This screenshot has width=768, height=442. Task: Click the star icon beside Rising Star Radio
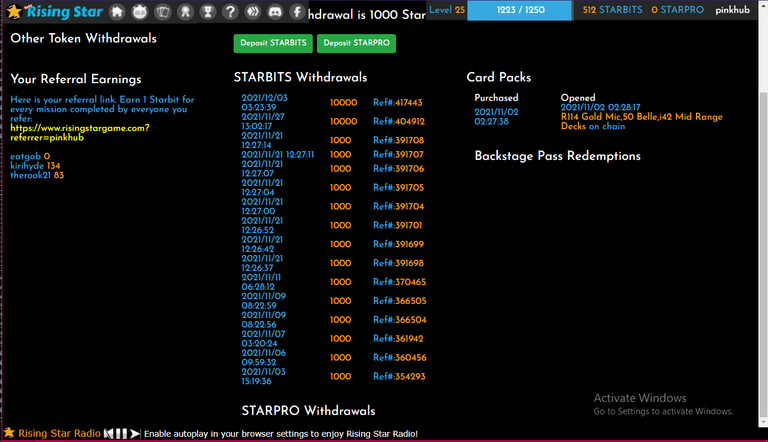click(9, 433)
